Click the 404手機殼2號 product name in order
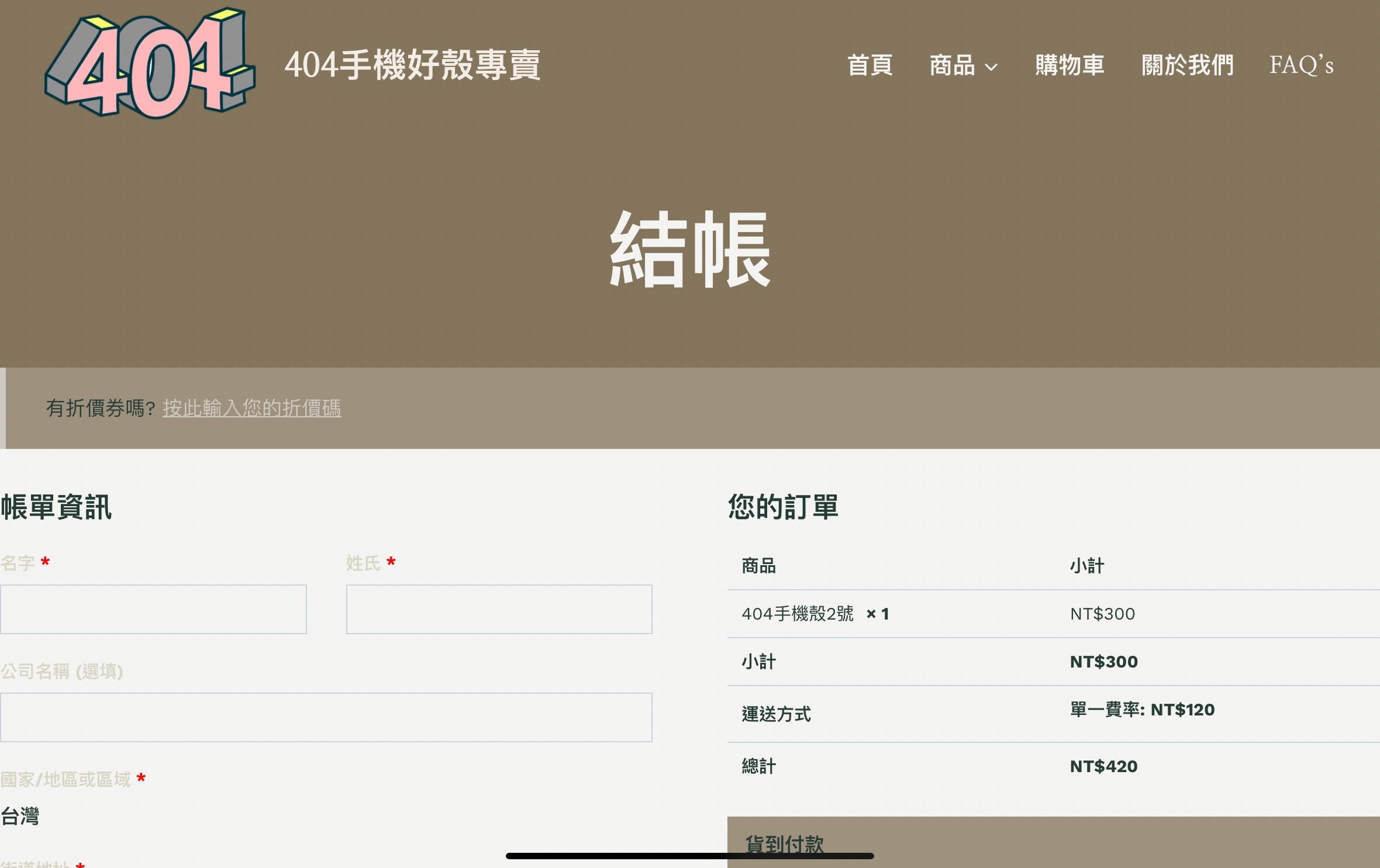Viewport: 1380px width, 868px height. pos(798,614)
